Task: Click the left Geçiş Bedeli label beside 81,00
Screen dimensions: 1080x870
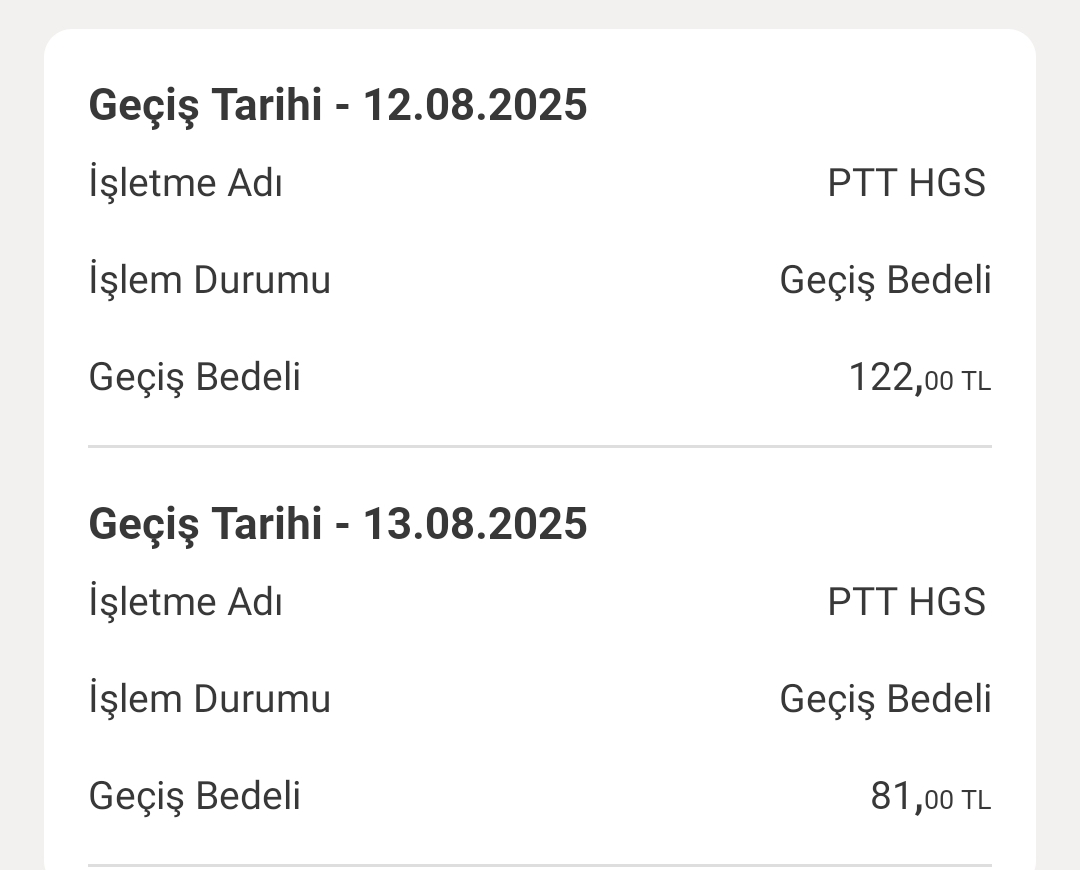Action: point(194,797)
